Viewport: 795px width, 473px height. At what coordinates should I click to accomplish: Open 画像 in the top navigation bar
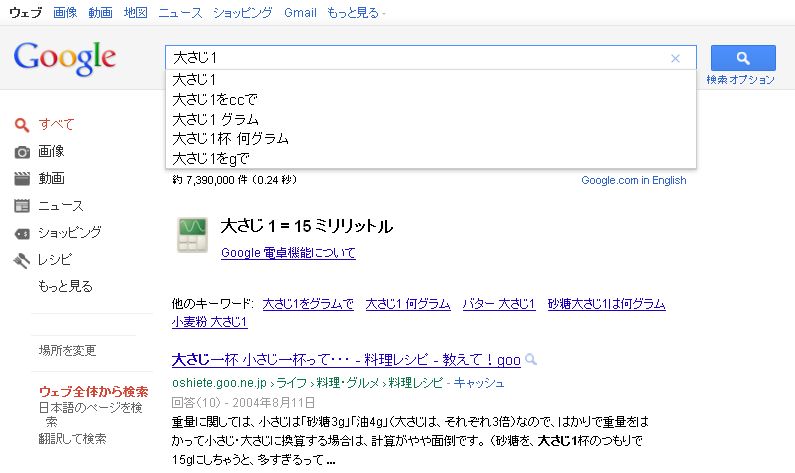pyautogui.click(x=65, y=13)
